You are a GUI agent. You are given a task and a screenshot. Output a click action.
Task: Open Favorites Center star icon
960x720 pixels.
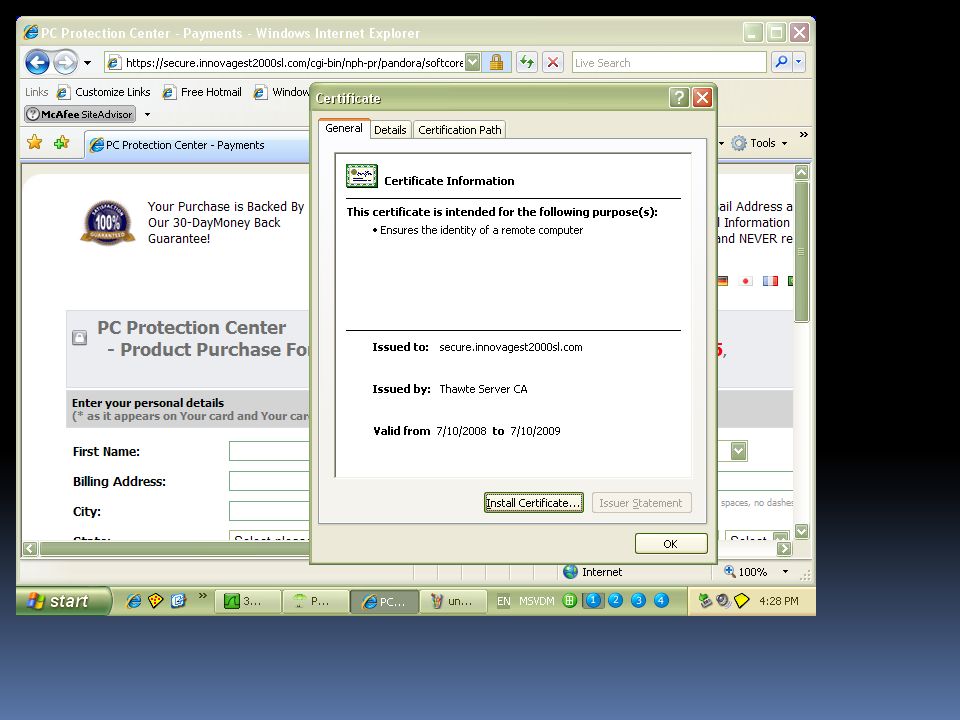35,143
